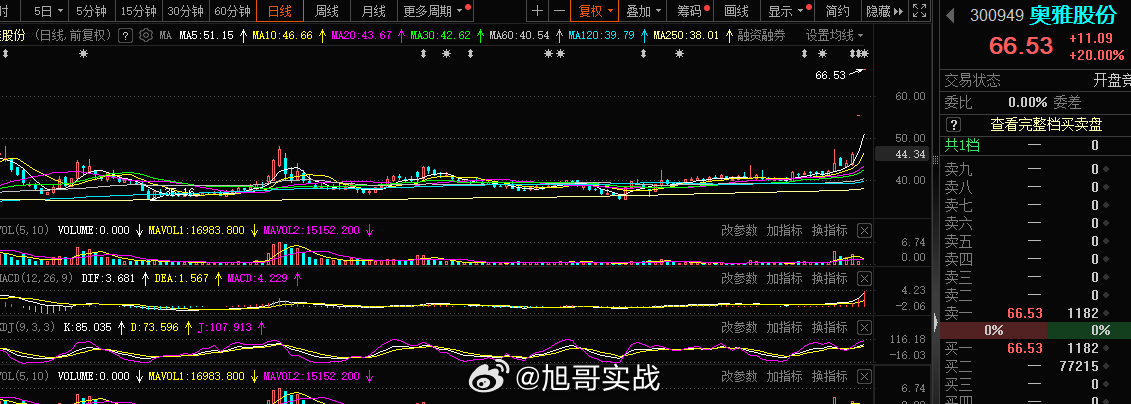Click diamond icon on 卖一 row

pos(1106,313)
